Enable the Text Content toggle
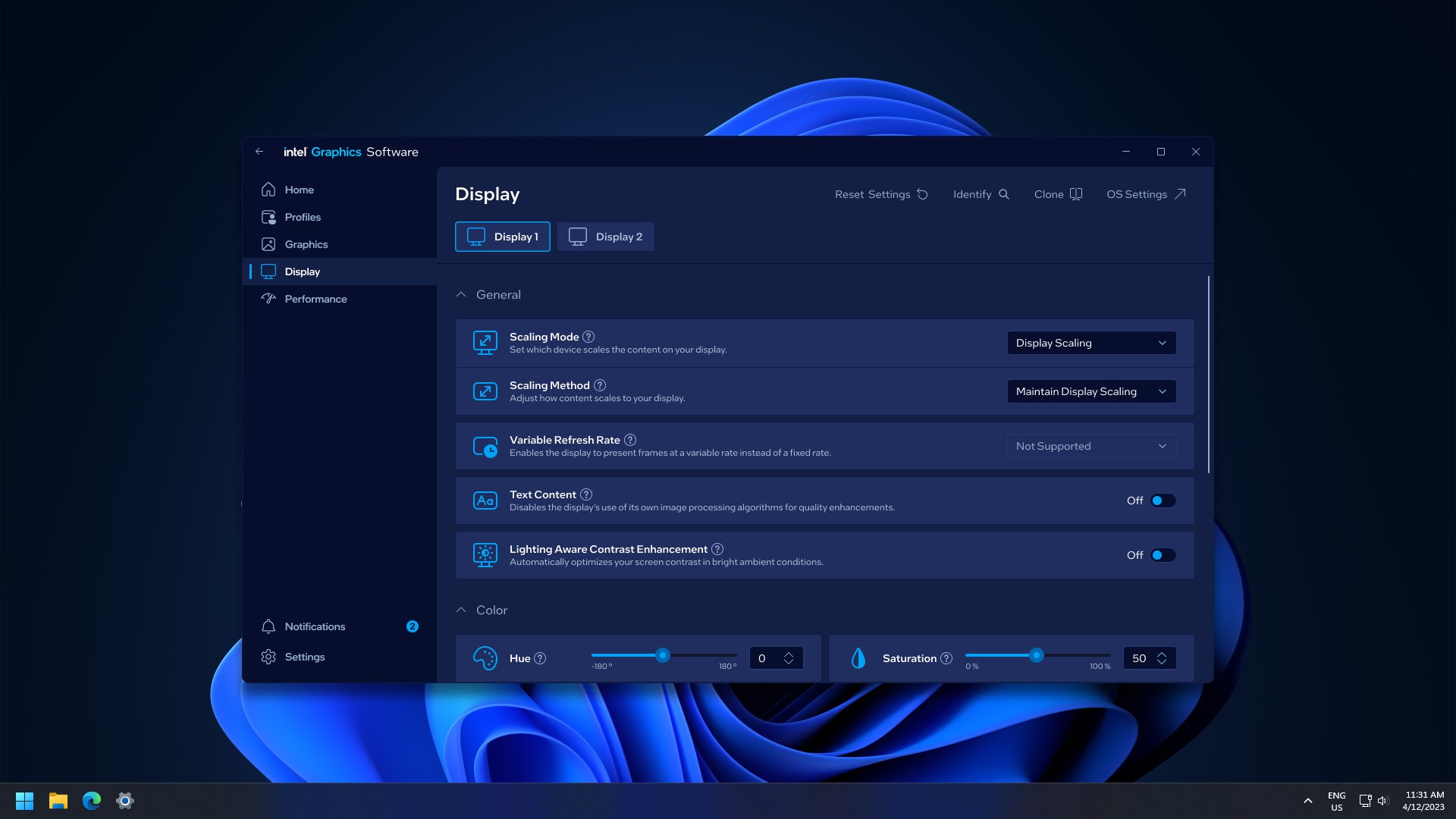Viewport: 1456px width, 819px height. tap(1163, 500)
